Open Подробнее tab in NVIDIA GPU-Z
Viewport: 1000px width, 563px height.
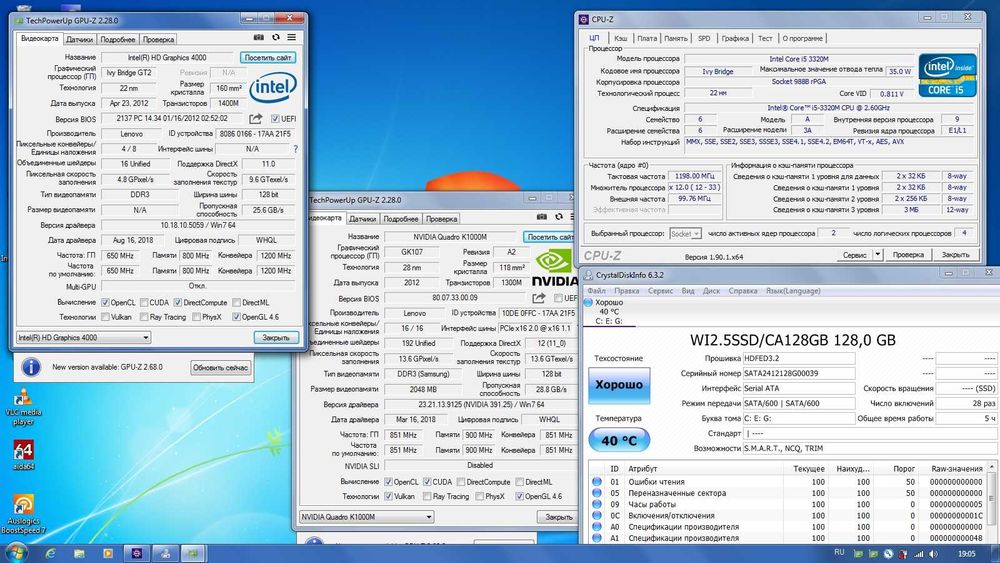tap(401, 219)
